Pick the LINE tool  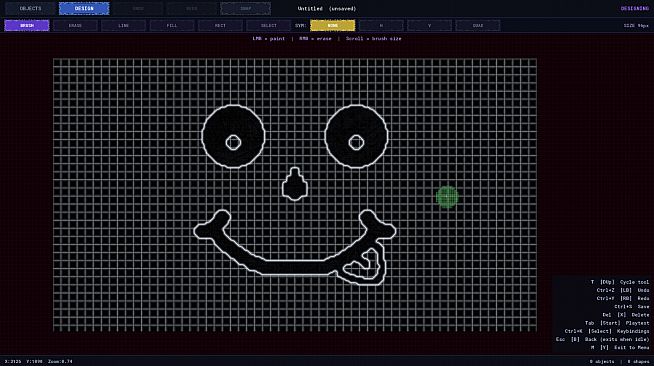click(x=123, y=25)
